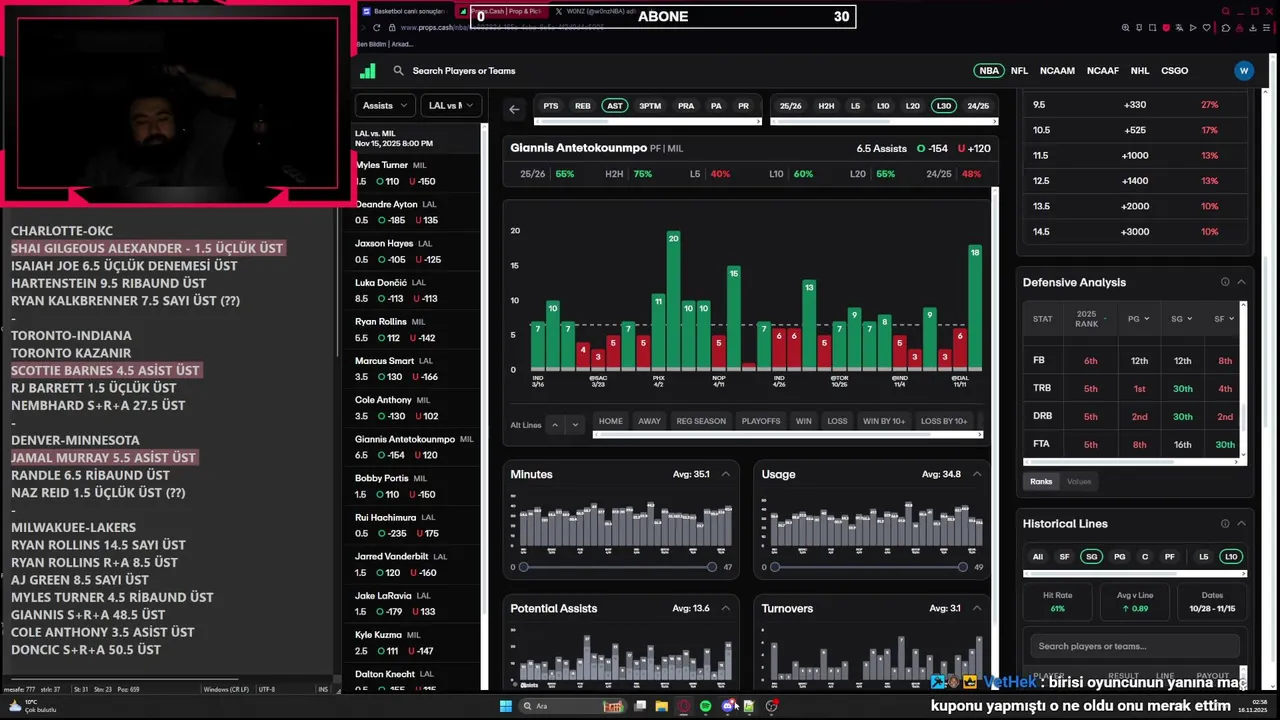Open Opera browser from the taskbar
Screen dimensions: 1280x720
click(684, 706)
